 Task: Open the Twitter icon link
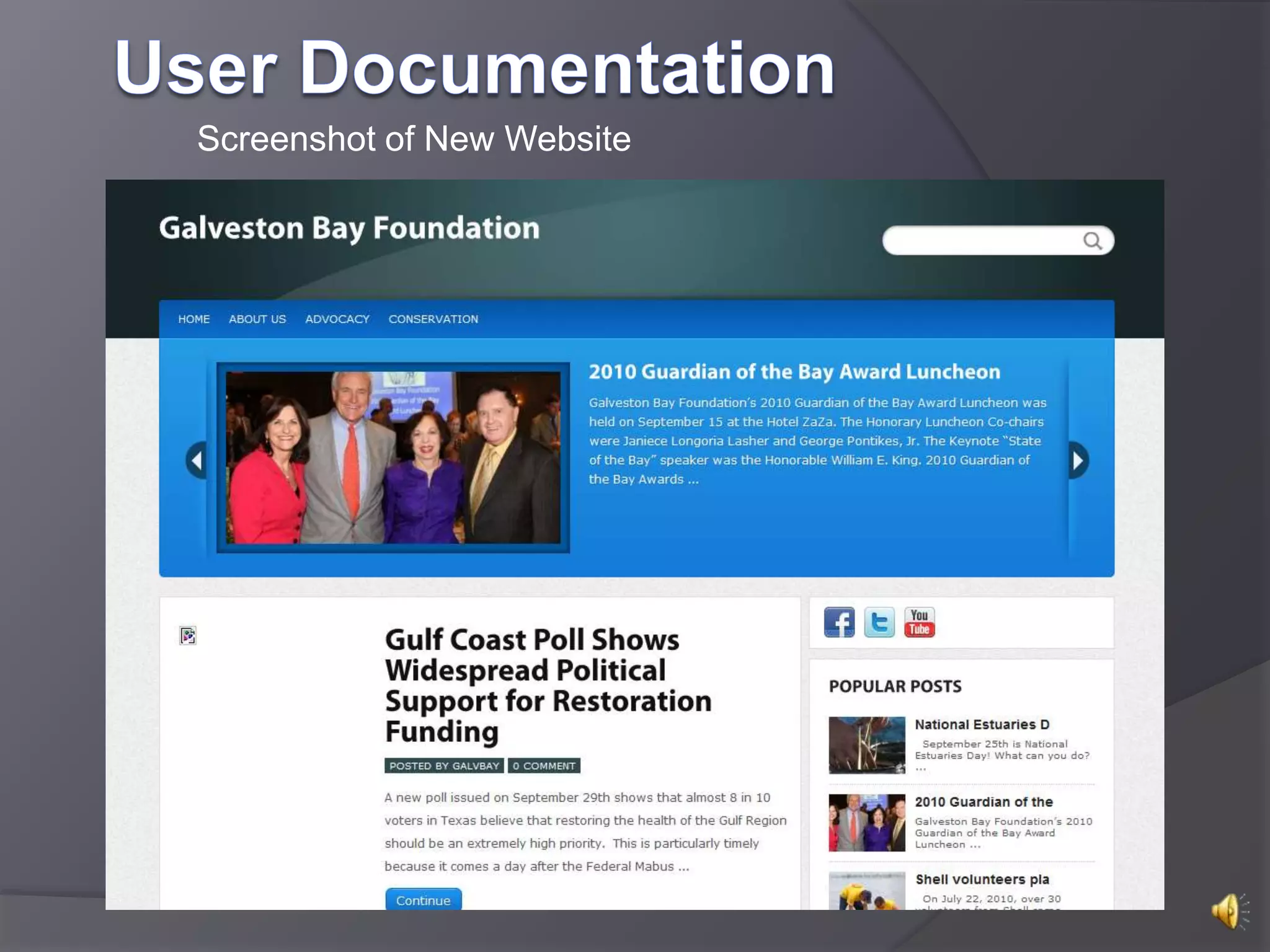[879, 622]
